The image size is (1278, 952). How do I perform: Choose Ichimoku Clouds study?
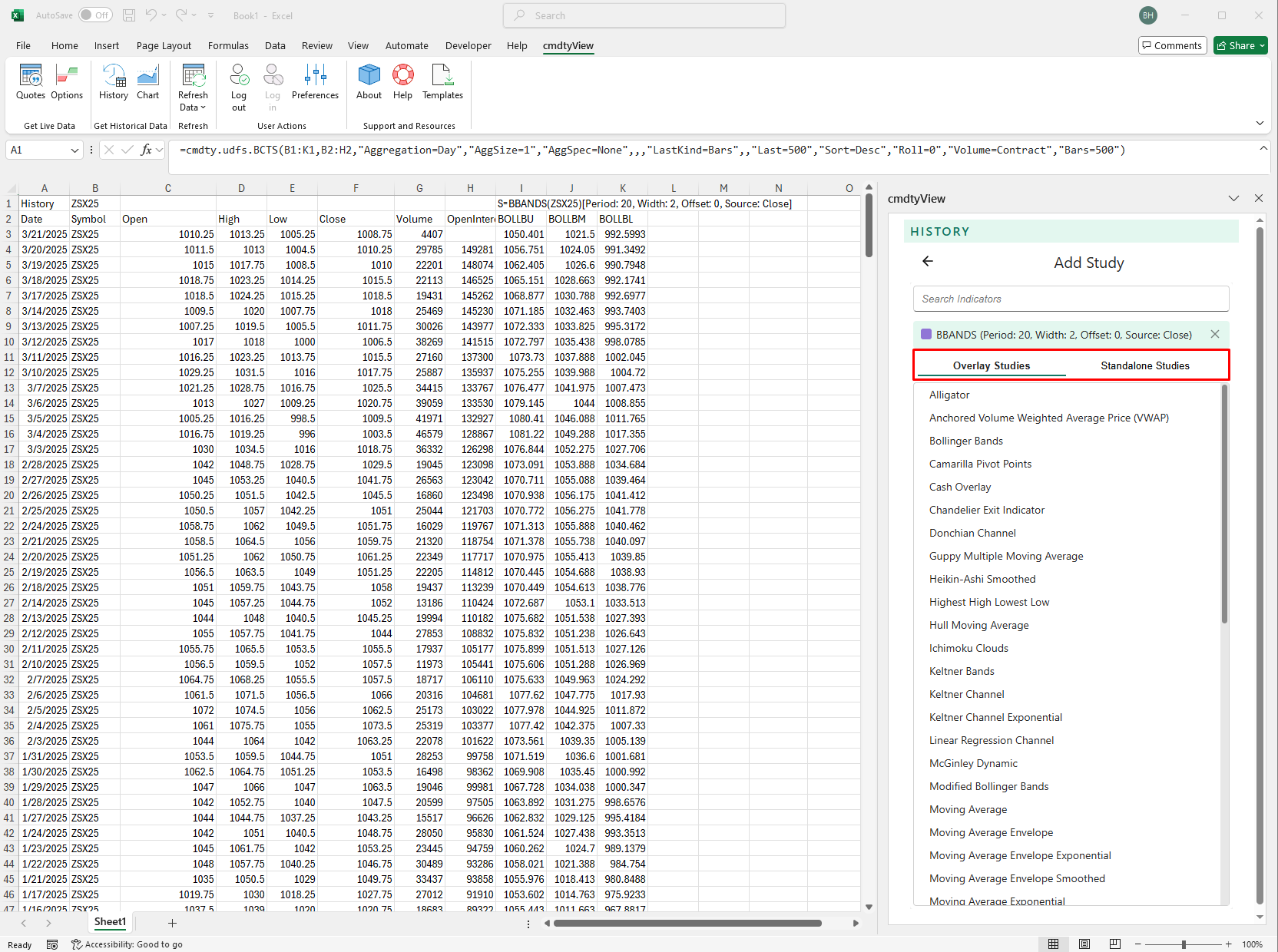(968, 648)
